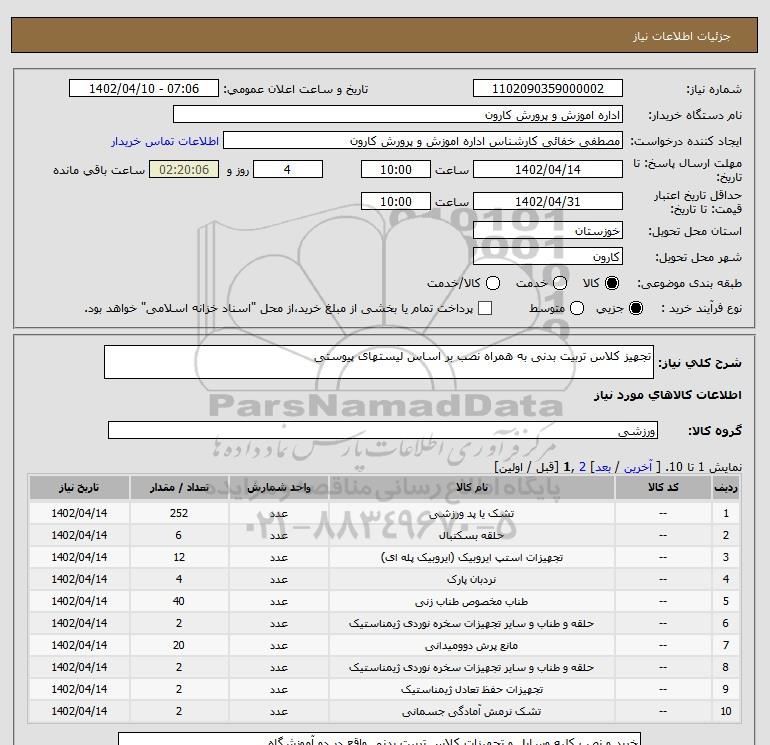770x745 pixels.
Task: Click the remaining time countdown 02:20:06
Action: tap(184, 169)
